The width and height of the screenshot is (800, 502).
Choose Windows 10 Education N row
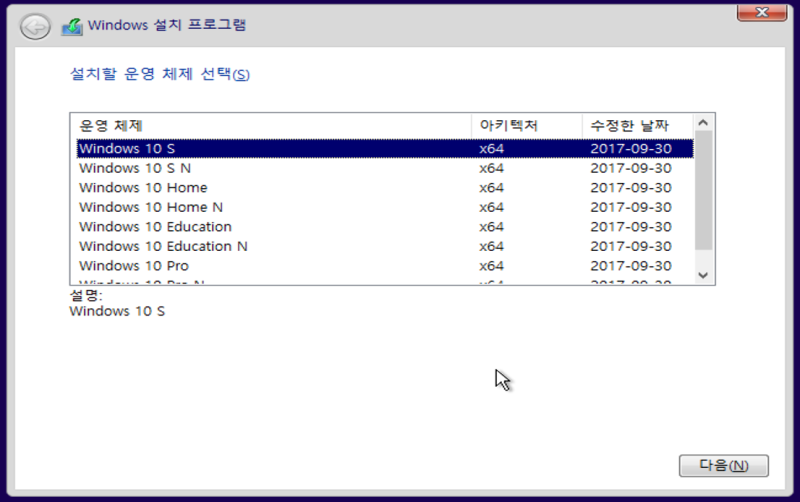click(385, 246)
